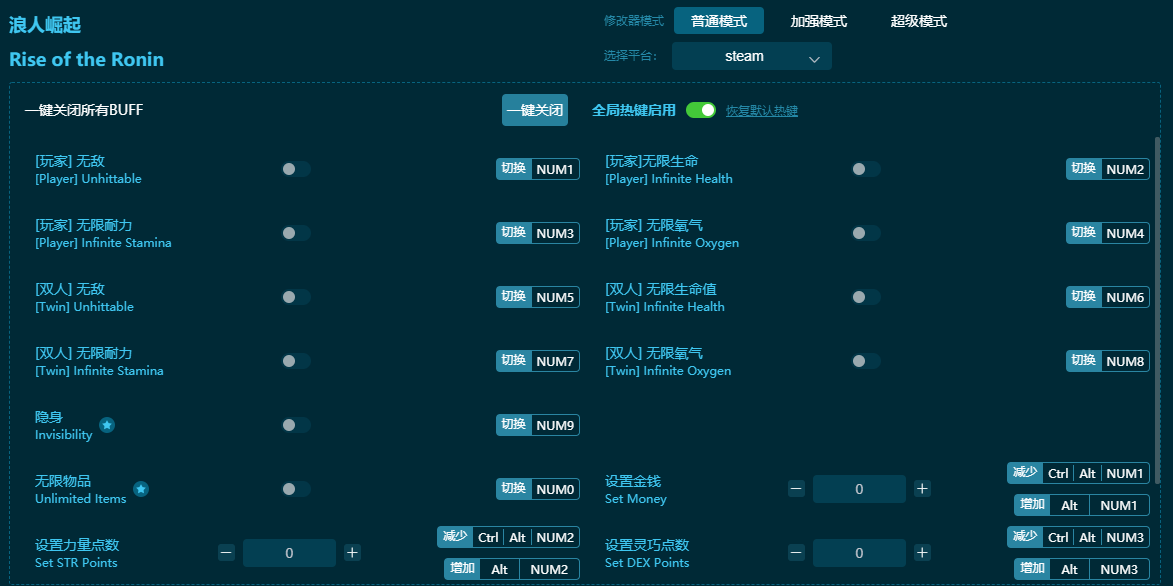Disable the global hotkey switch

pos(701,110)
